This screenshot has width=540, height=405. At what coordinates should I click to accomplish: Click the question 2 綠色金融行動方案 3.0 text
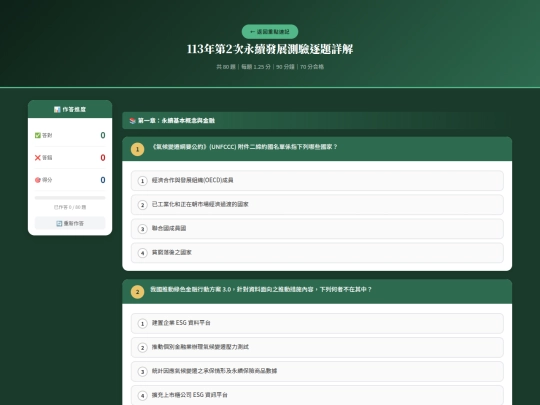coord(261,290)
